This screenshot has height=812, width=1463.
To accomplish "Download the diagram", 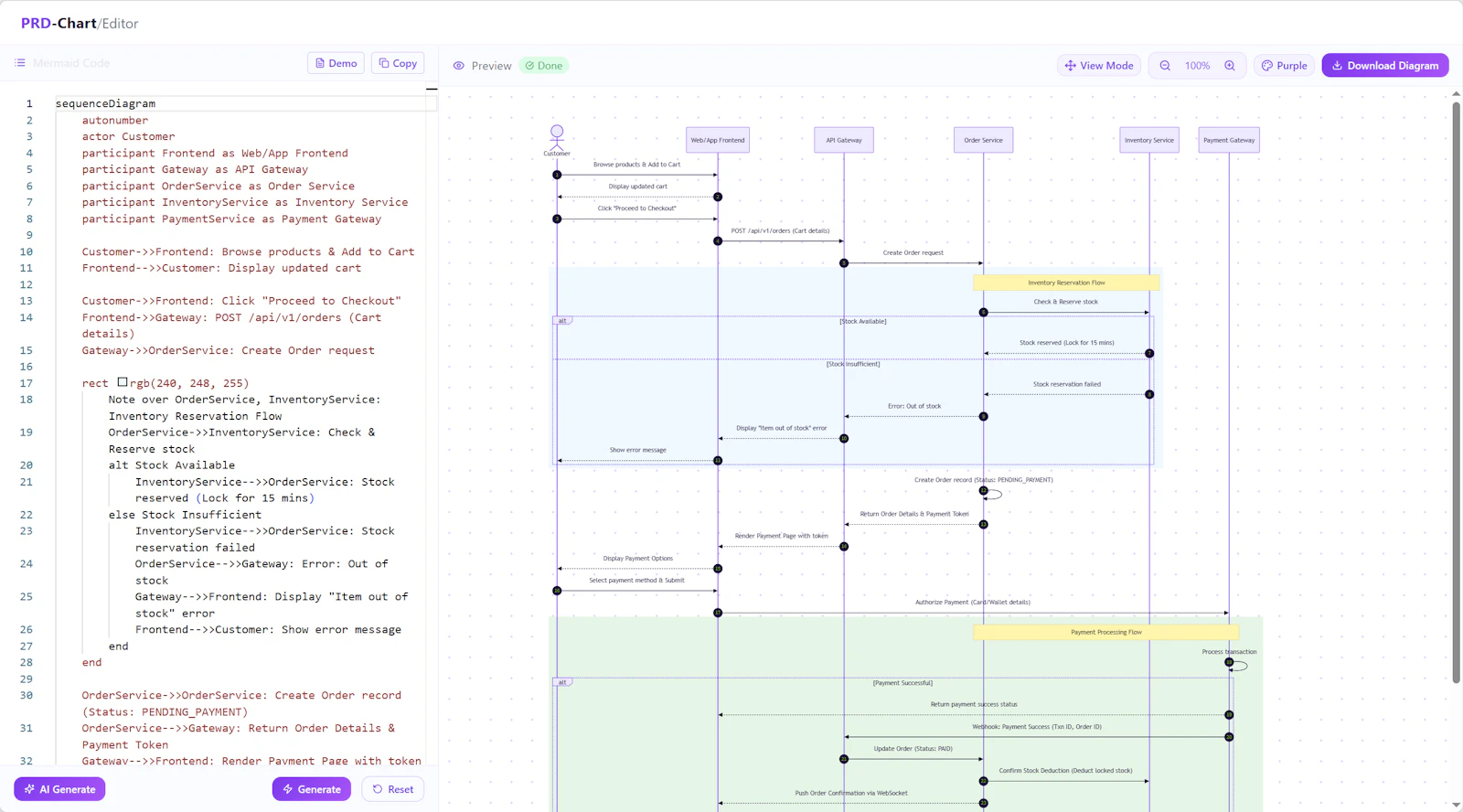I will click(x=1384, y=66).
